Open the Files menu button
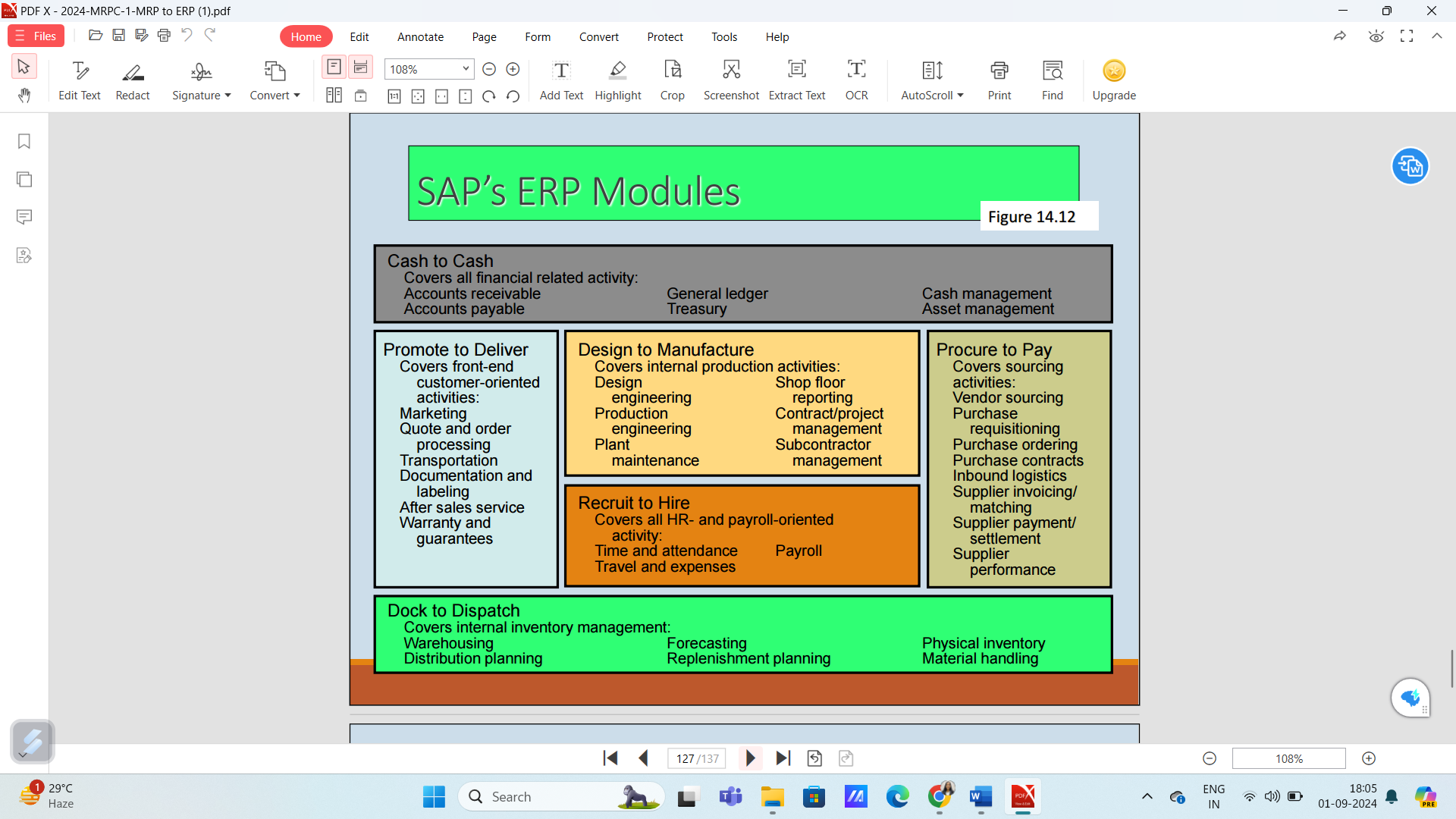This screenshot has height=819, width=1456. coord(36,36)
